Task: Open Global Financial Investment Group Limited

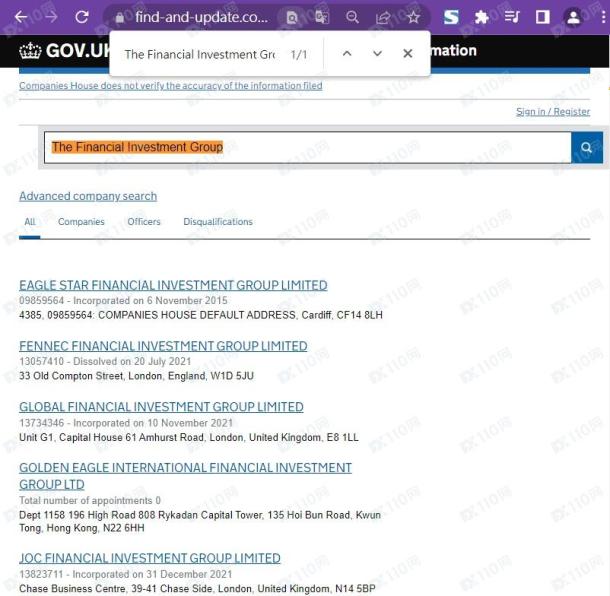Action: pos(161,407)
